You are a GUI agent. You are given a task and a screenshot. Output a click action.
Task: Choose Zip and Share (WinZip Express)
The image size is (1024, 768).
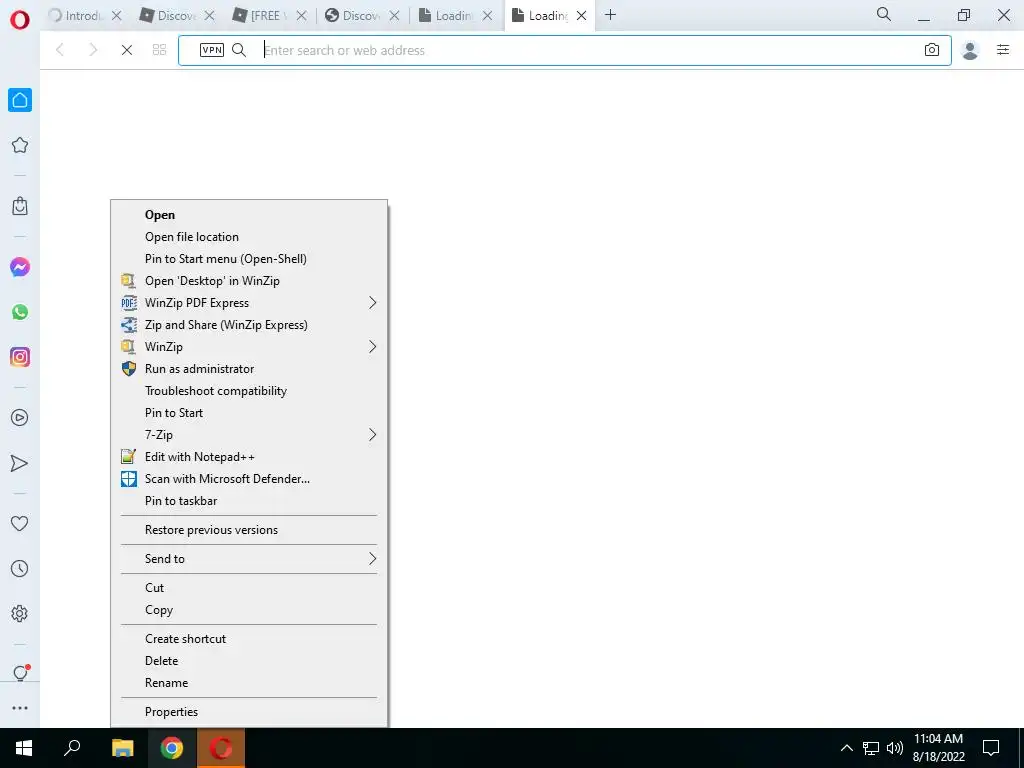click(249, 325)
